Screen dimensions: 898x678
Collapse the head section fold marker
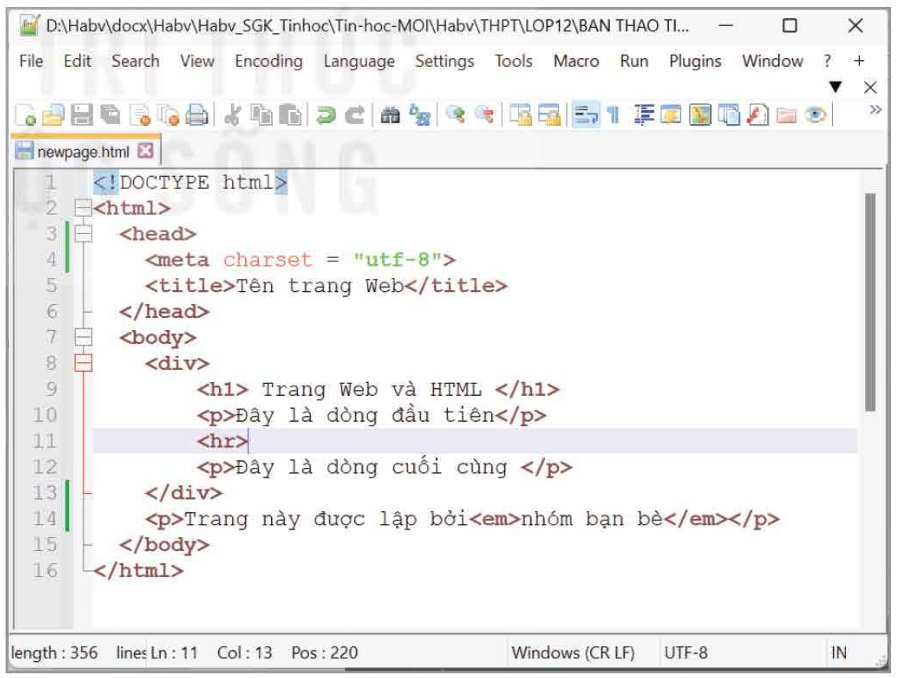coord(83,235)
